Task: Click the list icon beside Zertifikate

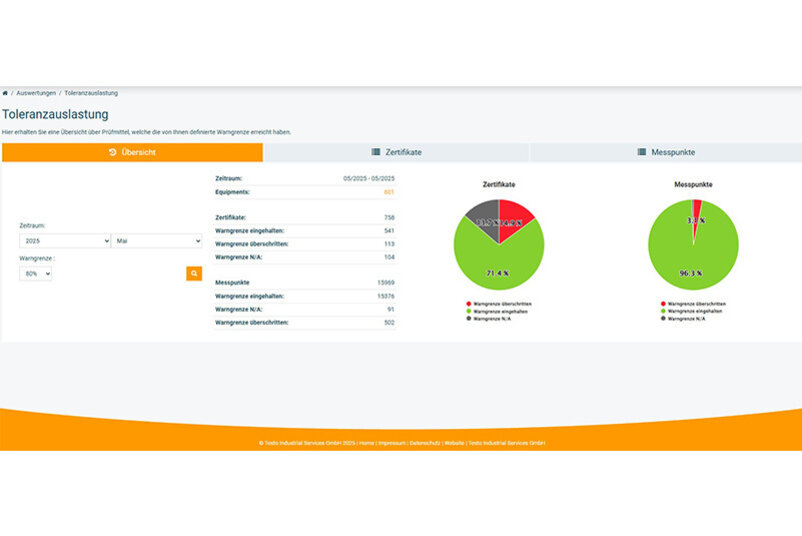Action: [376, 152]
